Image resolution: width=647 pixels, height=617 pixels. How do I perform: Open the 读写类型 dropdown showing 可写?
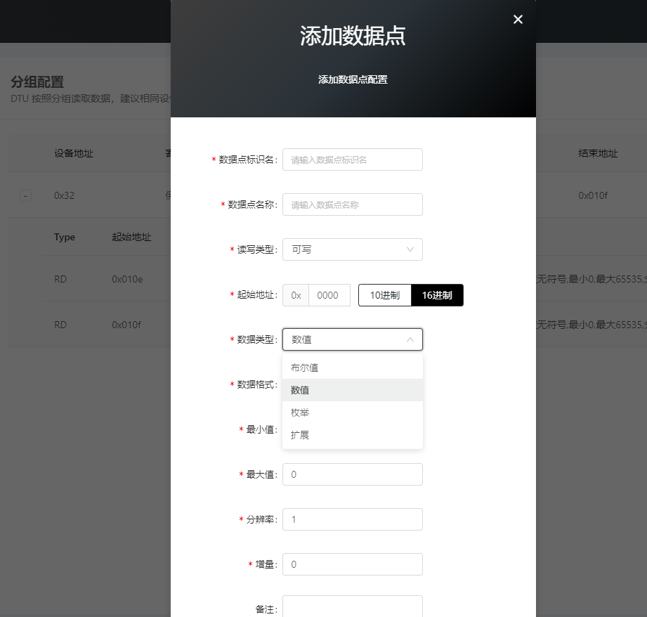(352, 249)
